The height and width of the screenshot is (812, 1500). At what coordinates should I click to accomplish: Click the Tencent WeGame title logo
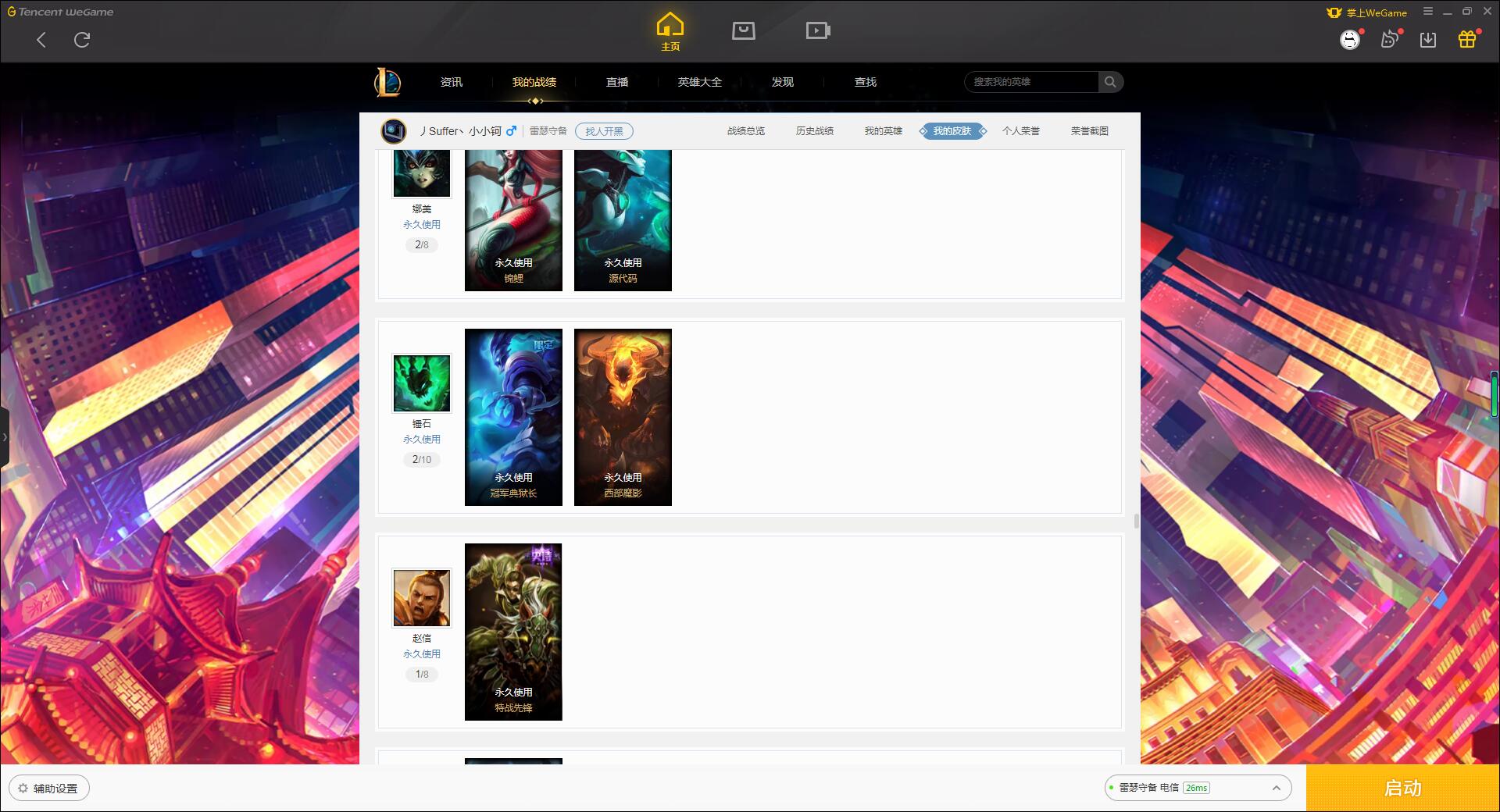(61, 12)
